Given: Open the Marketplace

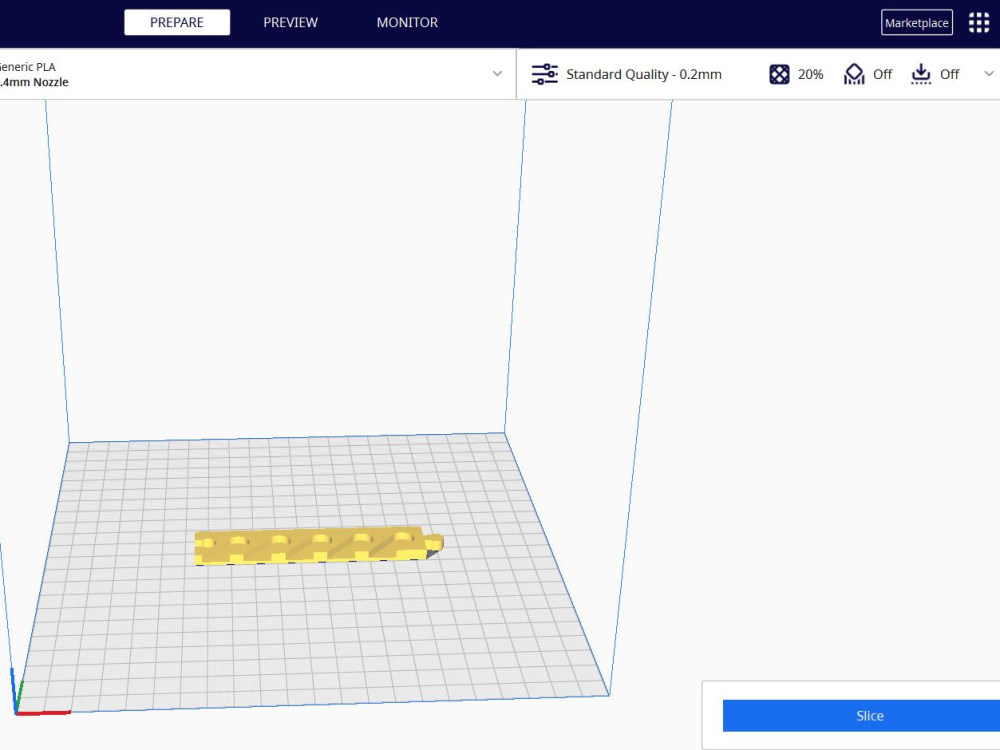Looking at the screenshot, I should pos(915,21).
